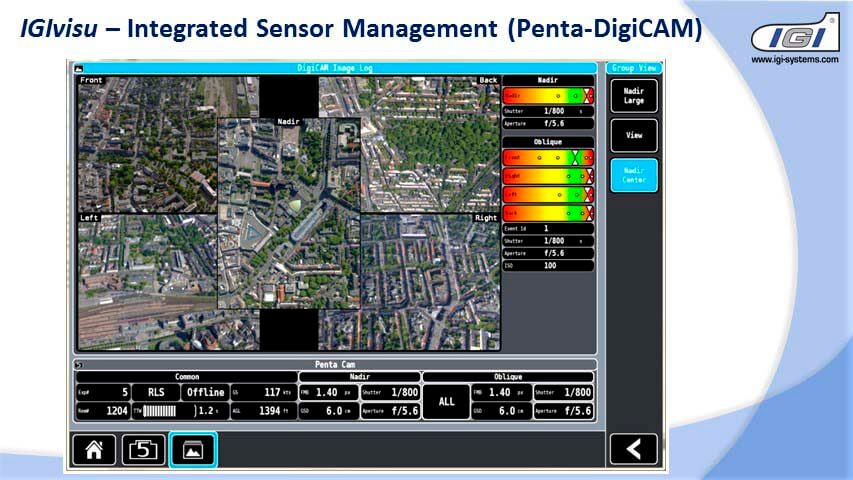This screenshot has width=853, height=480.
Task: Select Nadir Aperture f/5.6 in side panel
Action: [548, 124]
